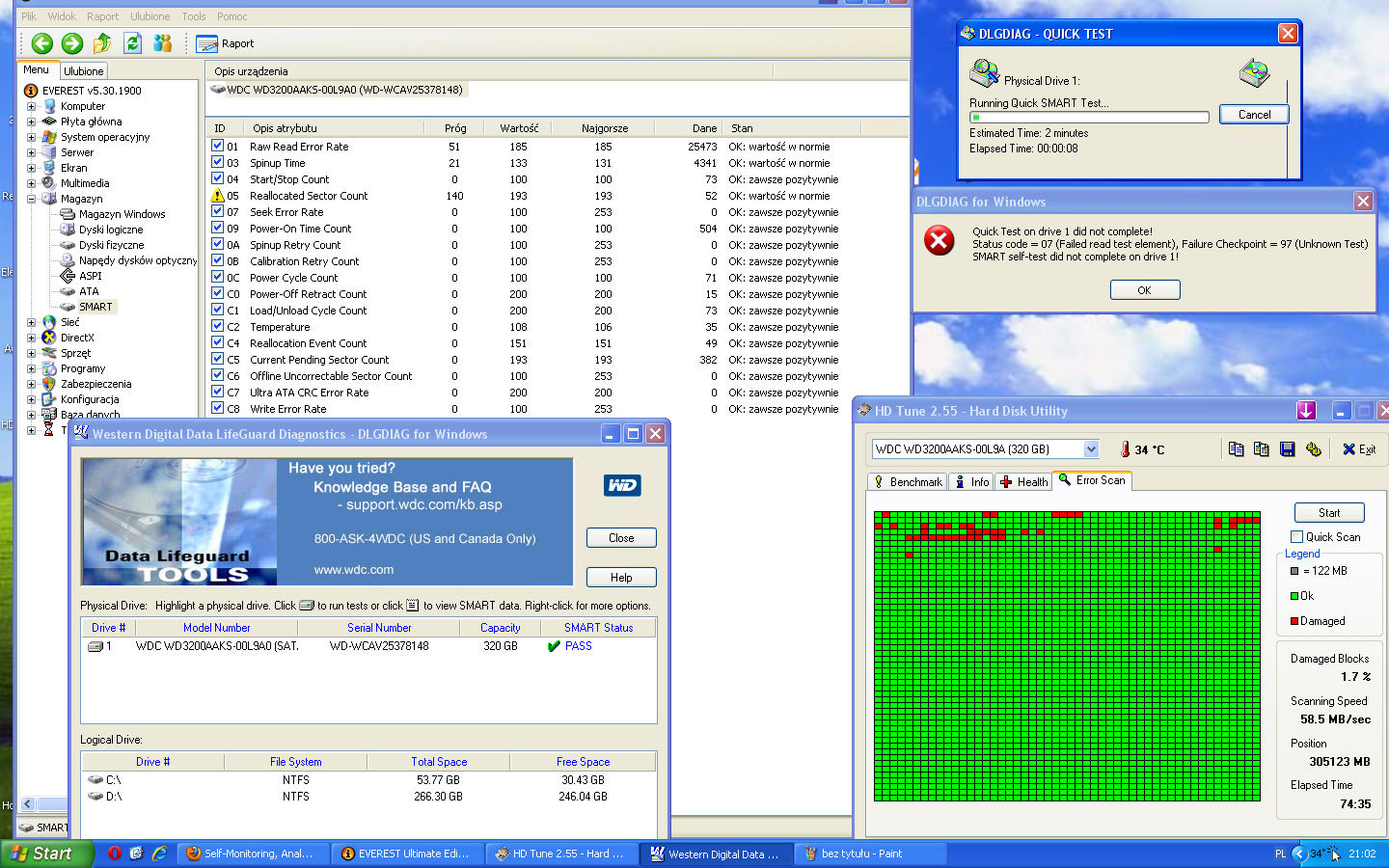Click the WD logo in Data Lifeguard window
Viewport: 1389px width, 868px height.
click(x=622, y=485)
